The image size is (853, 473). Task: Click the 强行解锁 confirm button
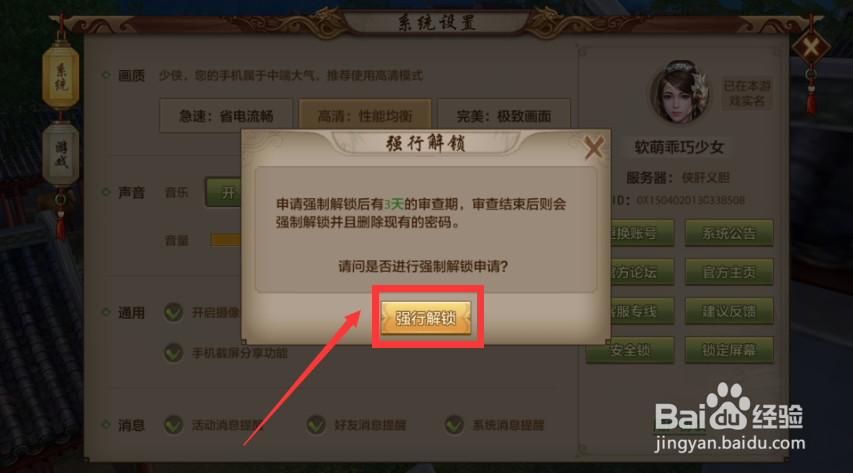[x=426, y=317]
